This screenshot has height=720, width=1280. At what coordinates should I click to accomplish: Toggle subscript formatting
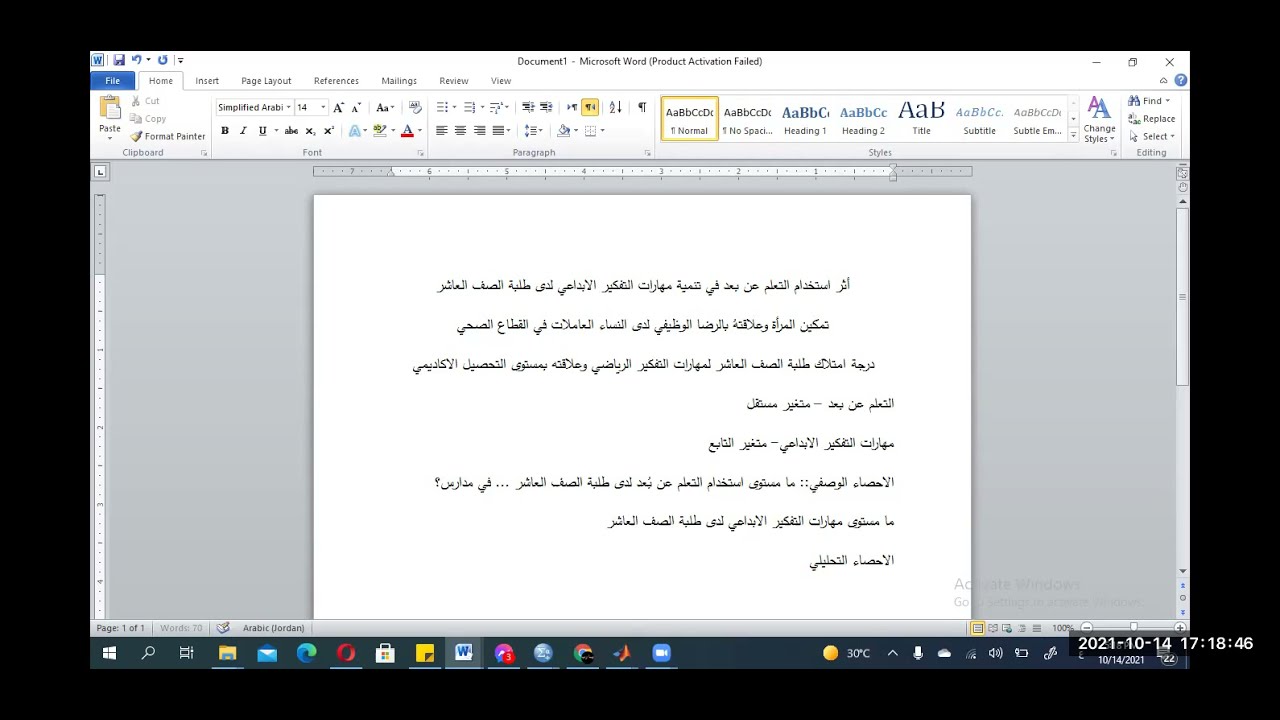(310, 131)
